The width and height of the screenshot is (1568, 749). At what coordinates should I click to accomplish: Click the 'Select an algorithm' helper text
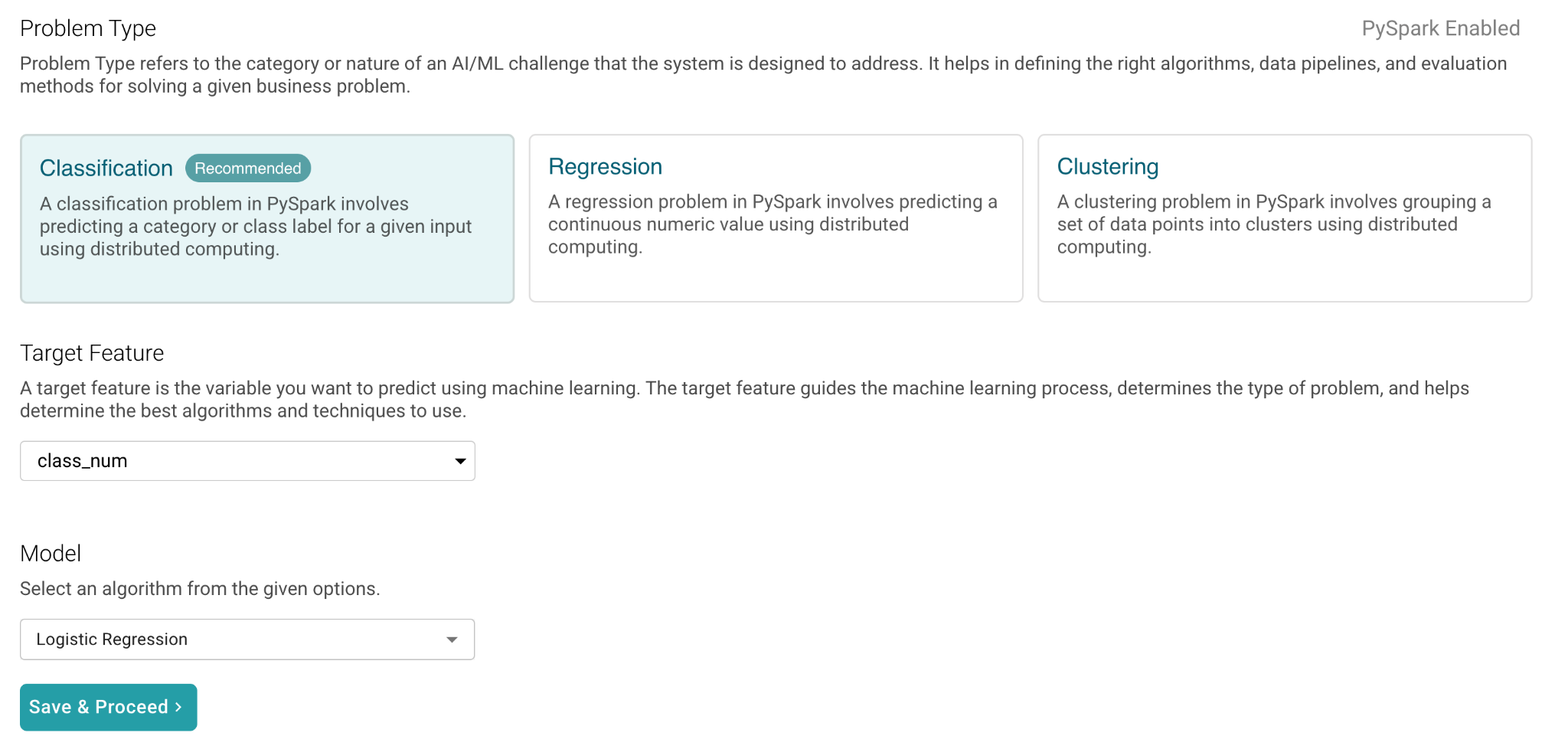click(x=200, y=589)
